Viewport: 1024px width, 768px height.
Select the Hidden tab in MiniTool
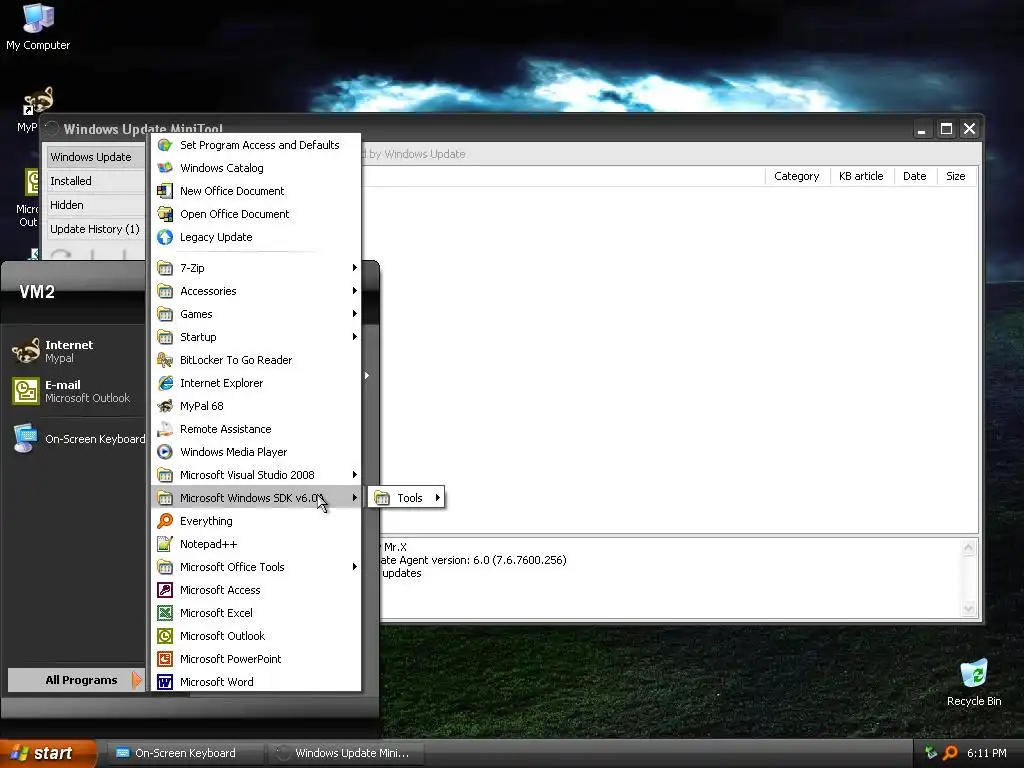95,205
